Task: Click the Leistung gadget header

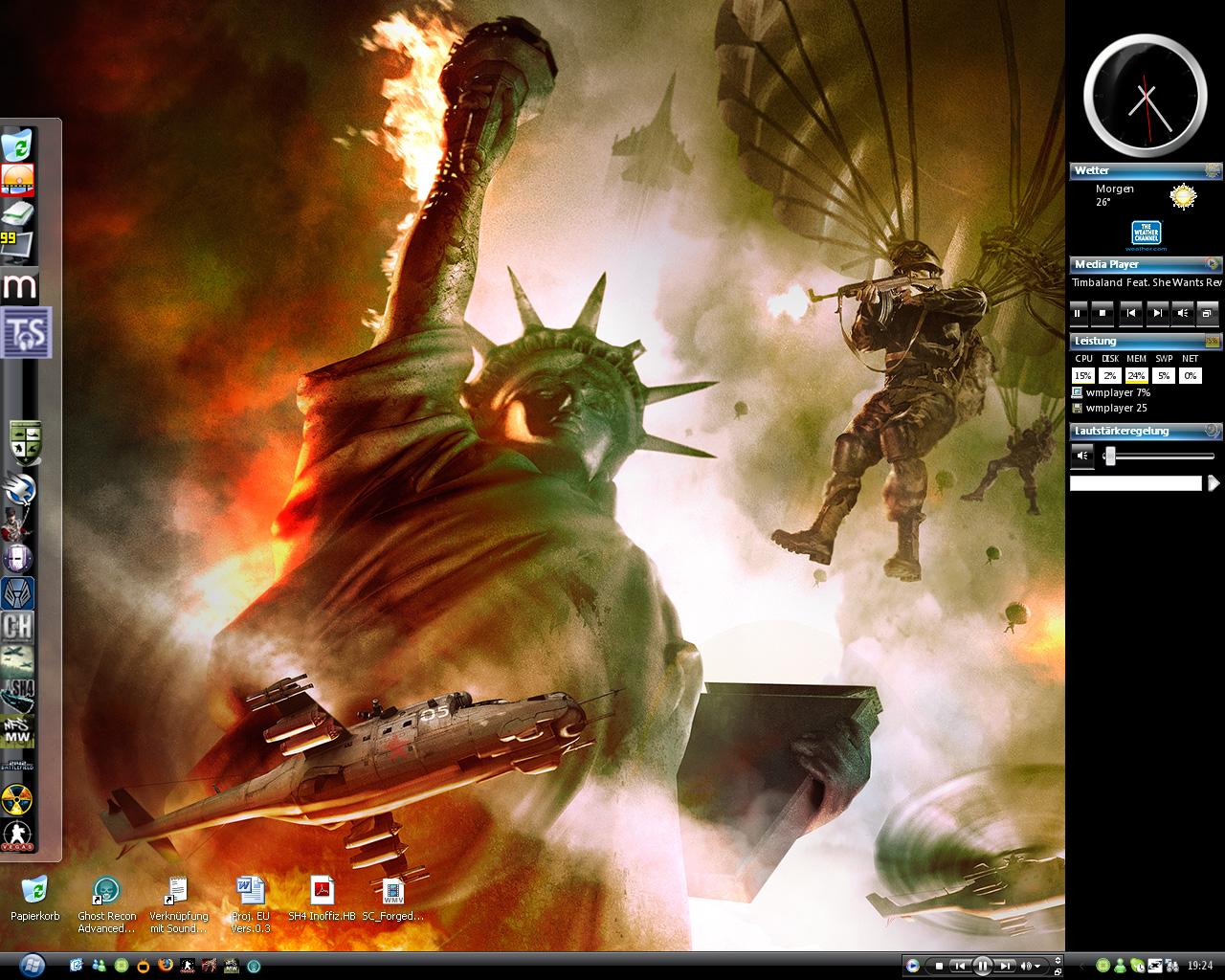Action: pyautogui.click(x=1146, y=341)
